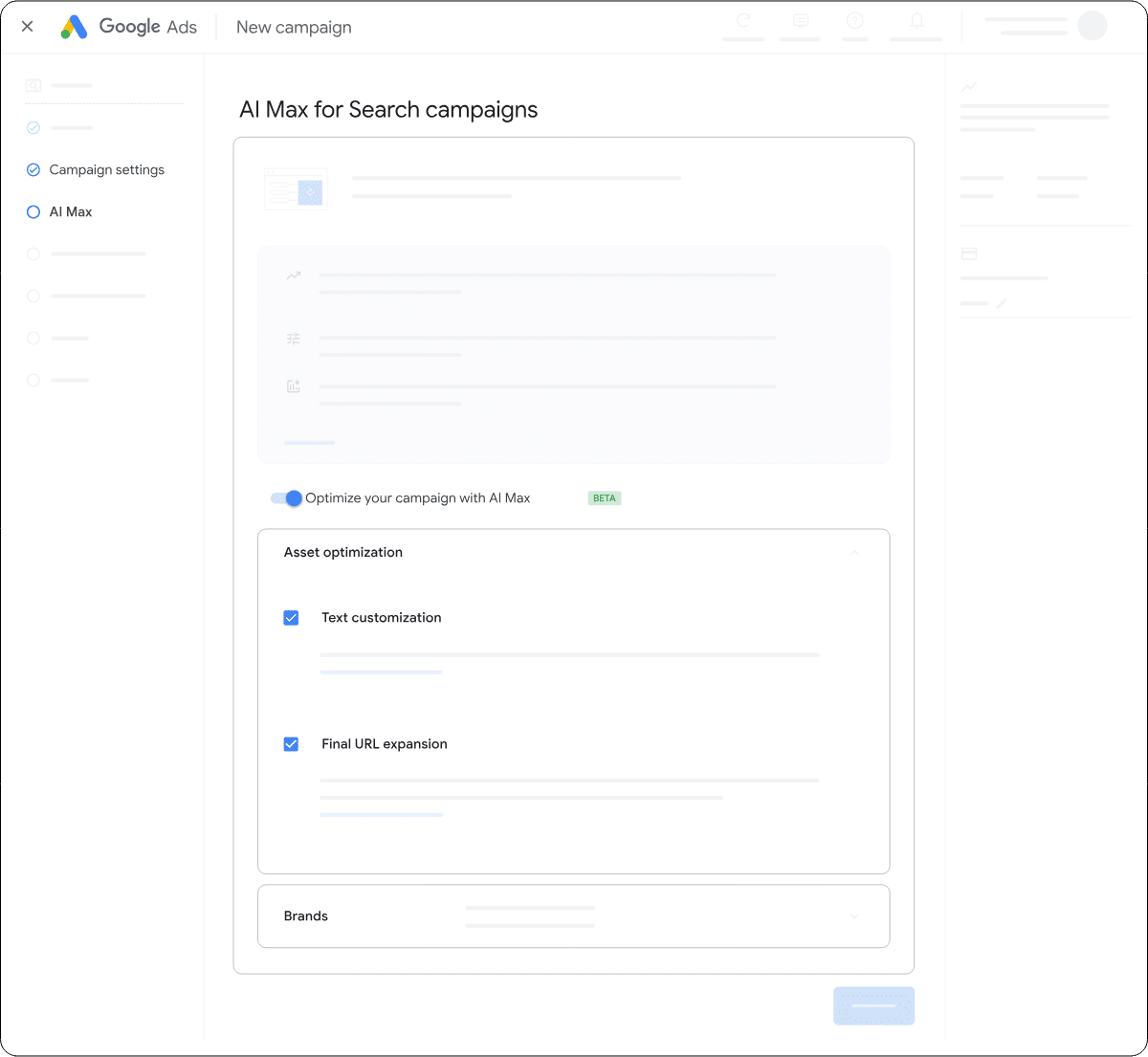The height and width of the screenshot is (1057, 1148).
Task: Select the AI Max step in sidebar
Action: pos(71,212)
